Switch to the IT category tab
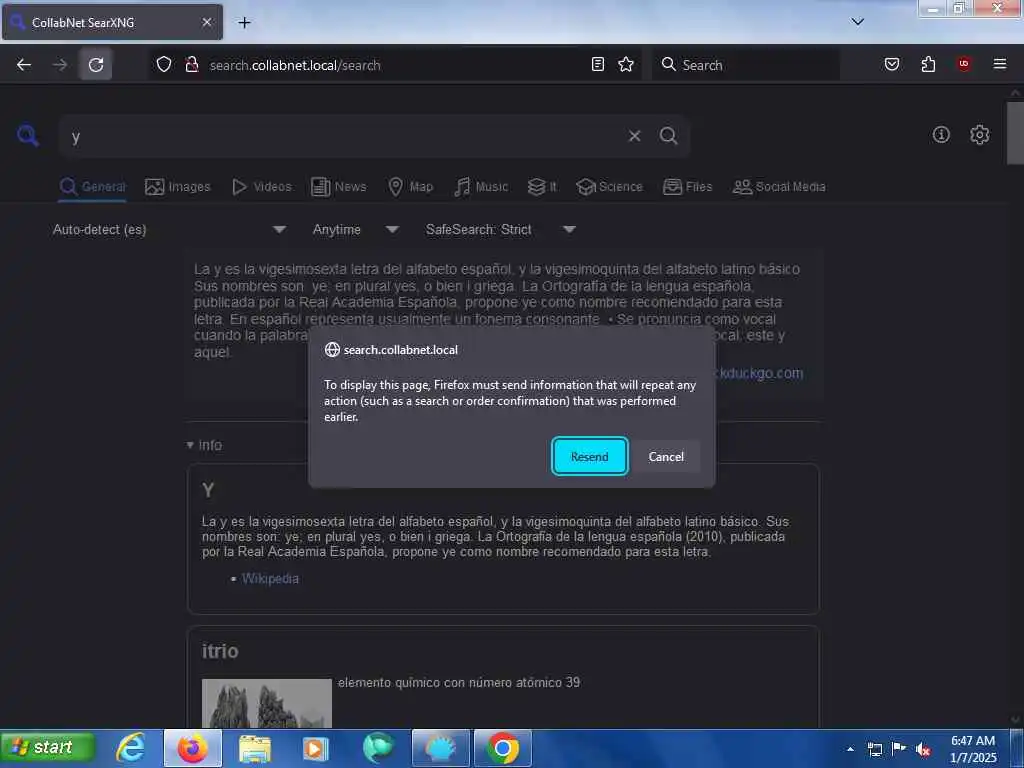 (x=542, y=187)
